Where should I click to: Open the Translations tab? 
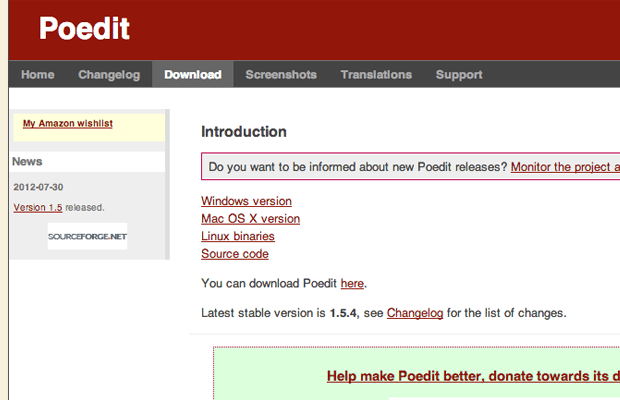point(375,74)
